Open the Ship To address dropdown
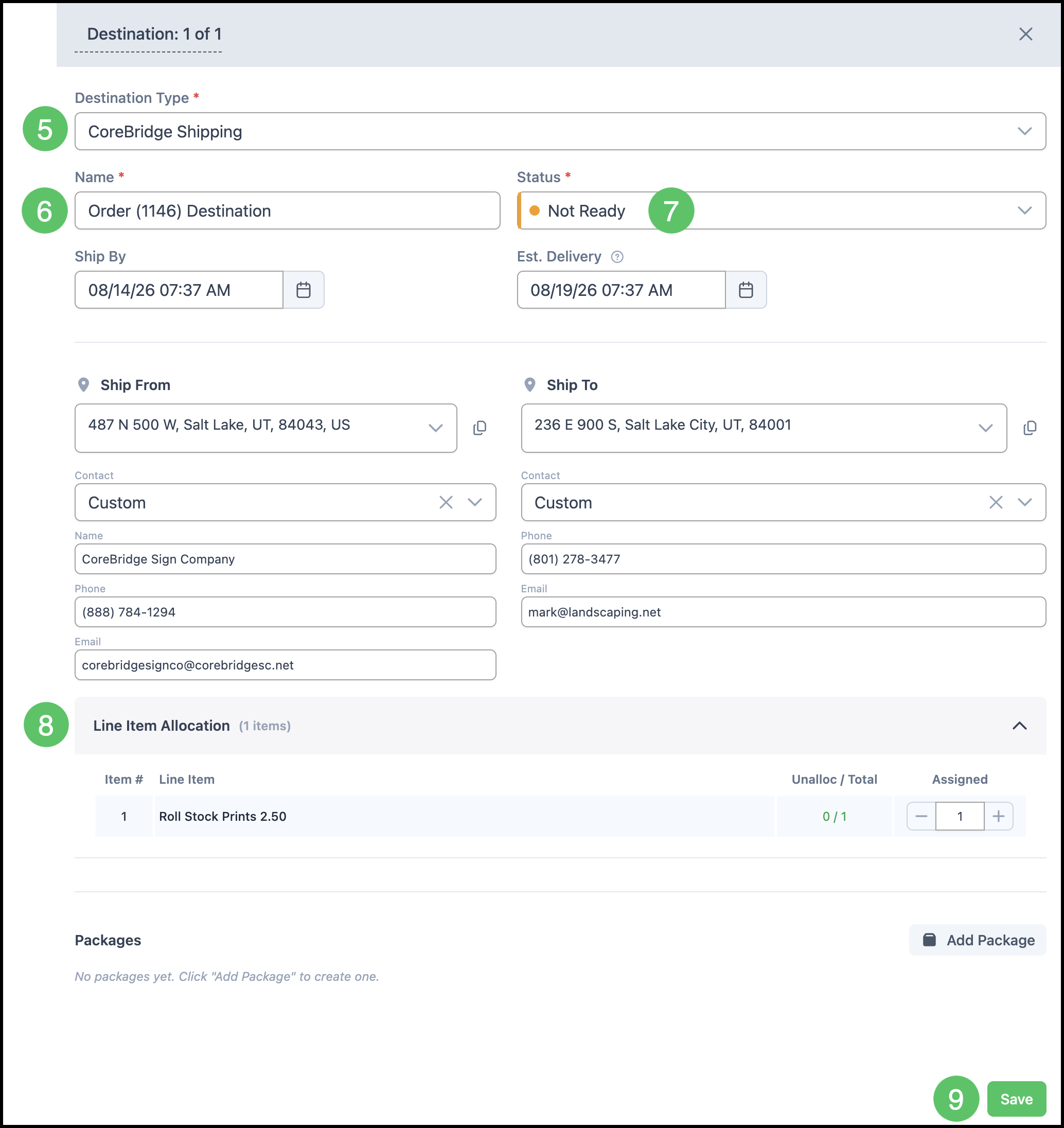 click(x=764, y=428)
